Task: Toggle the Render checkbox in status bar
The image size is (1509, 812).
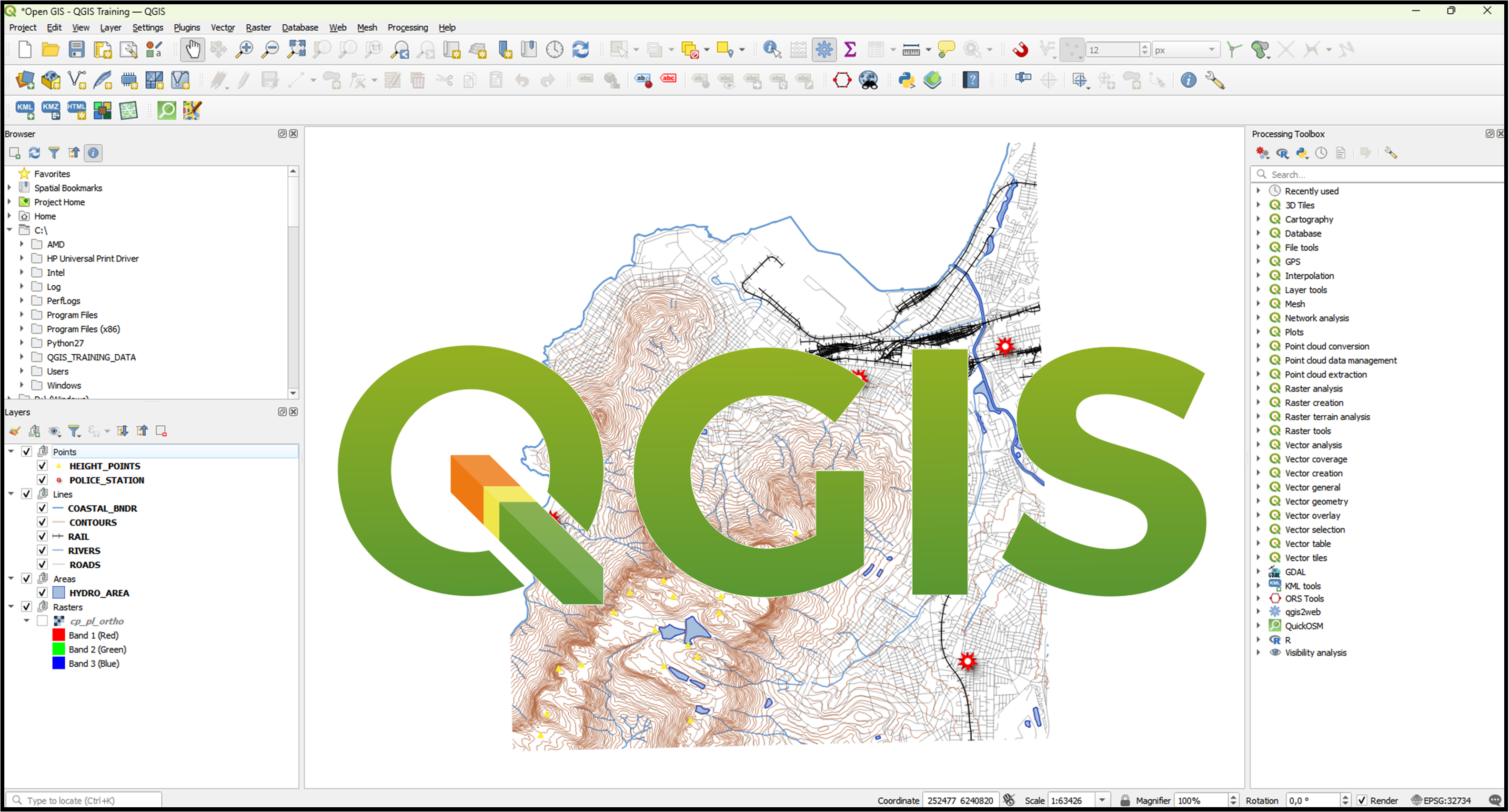Action: (1362, 800)
